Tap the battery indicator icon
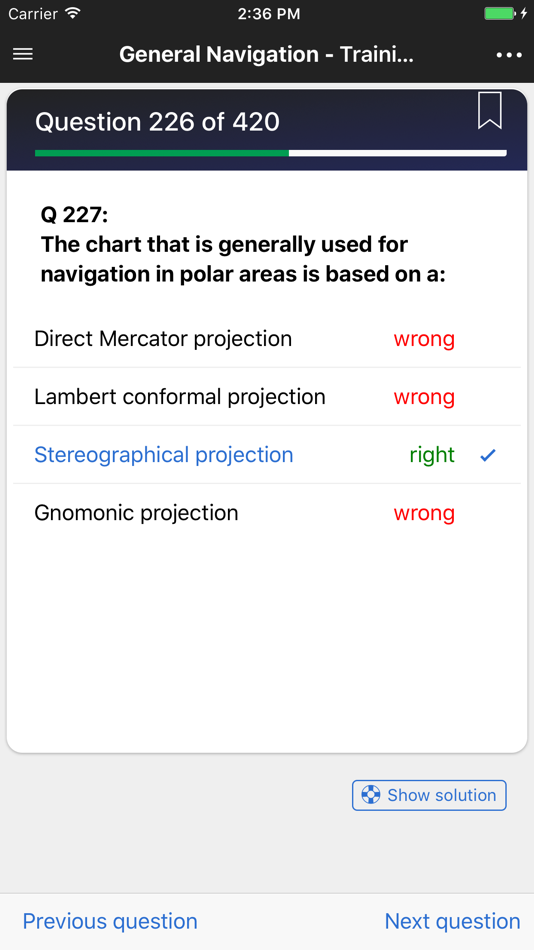The image size is (534, 950). [x=500, y=13]
